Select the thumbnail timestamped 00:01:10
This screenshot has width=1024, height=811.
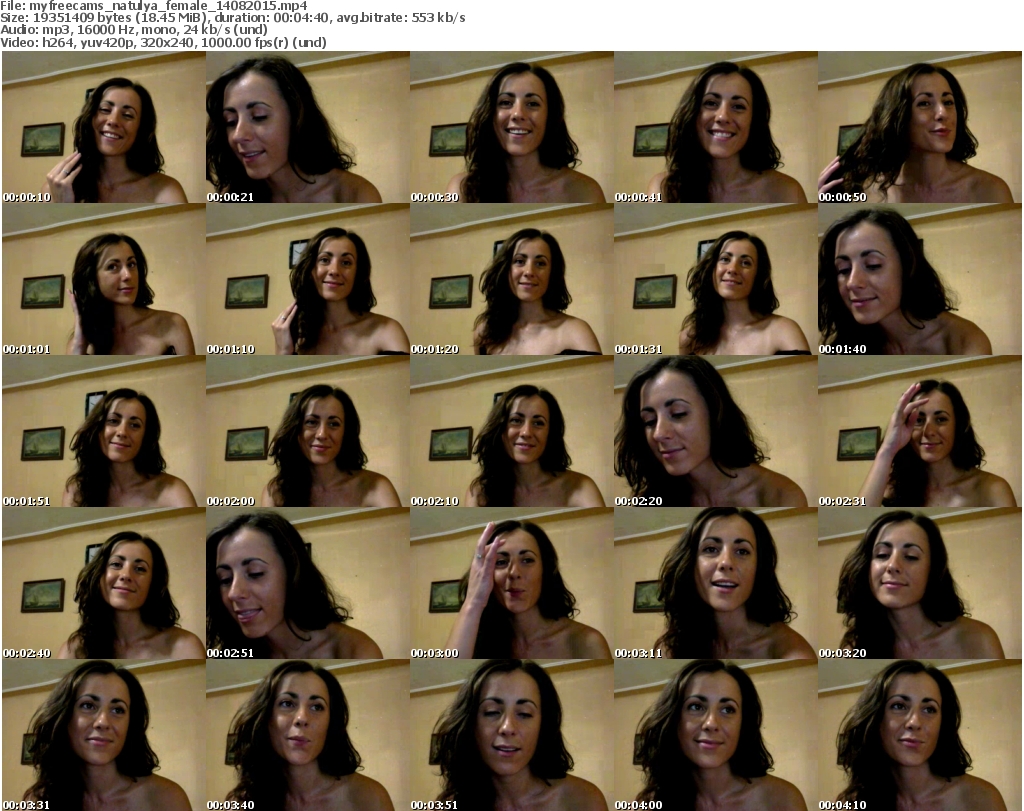(308, 279)
